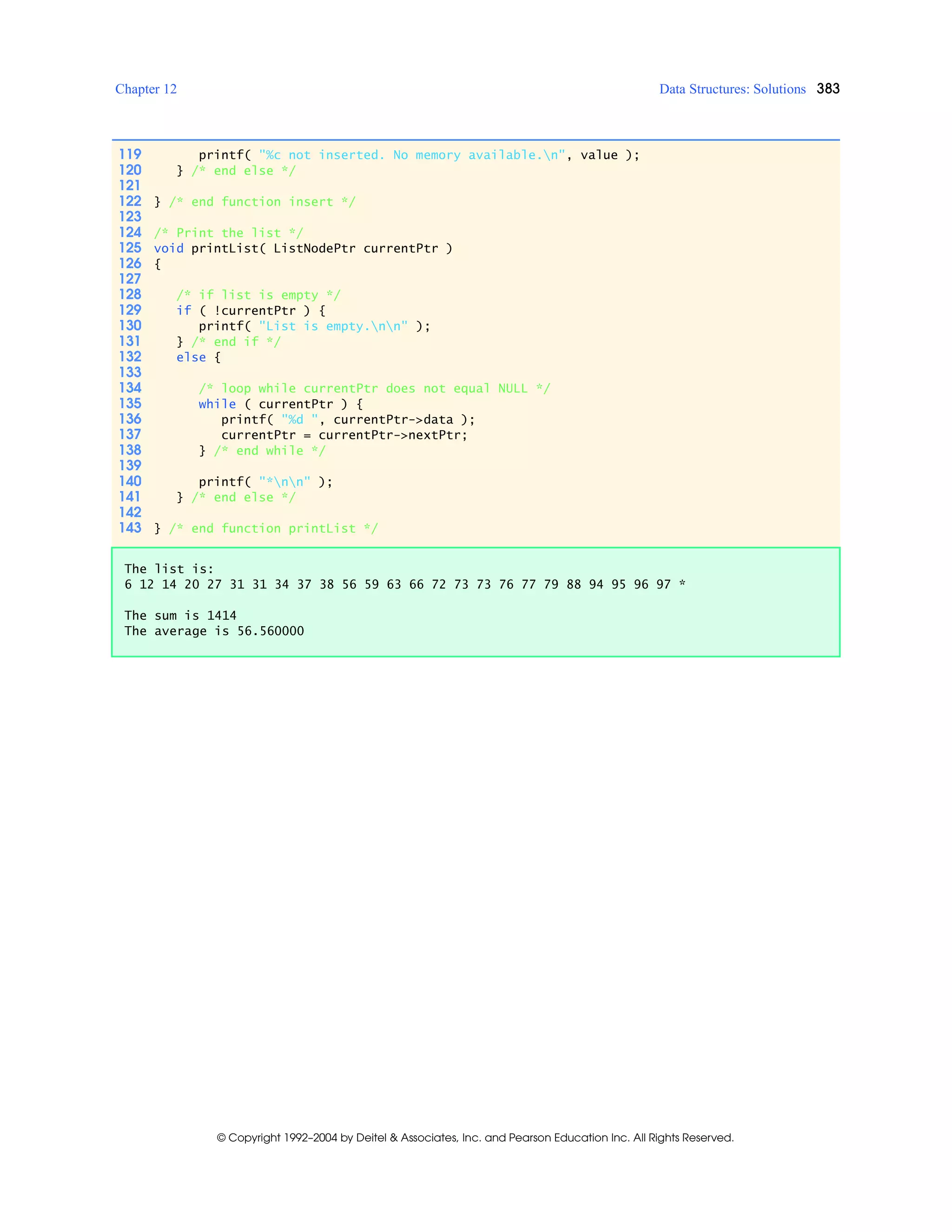Click the 'currentPtr->data' printf line
952x1232 pixels.
tap(348, 419)
